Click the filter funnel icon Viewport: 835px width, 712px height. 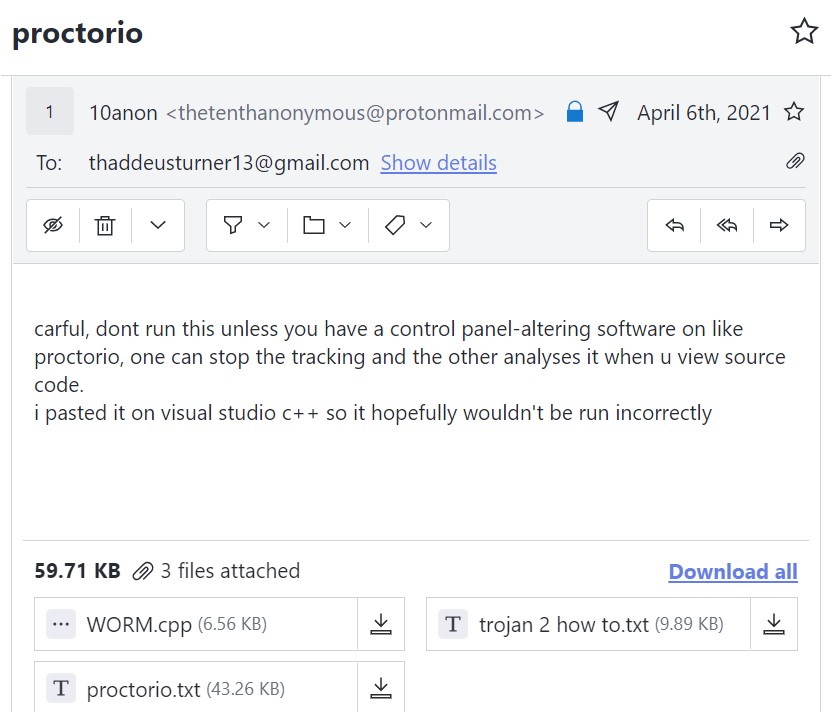point(233,225)
